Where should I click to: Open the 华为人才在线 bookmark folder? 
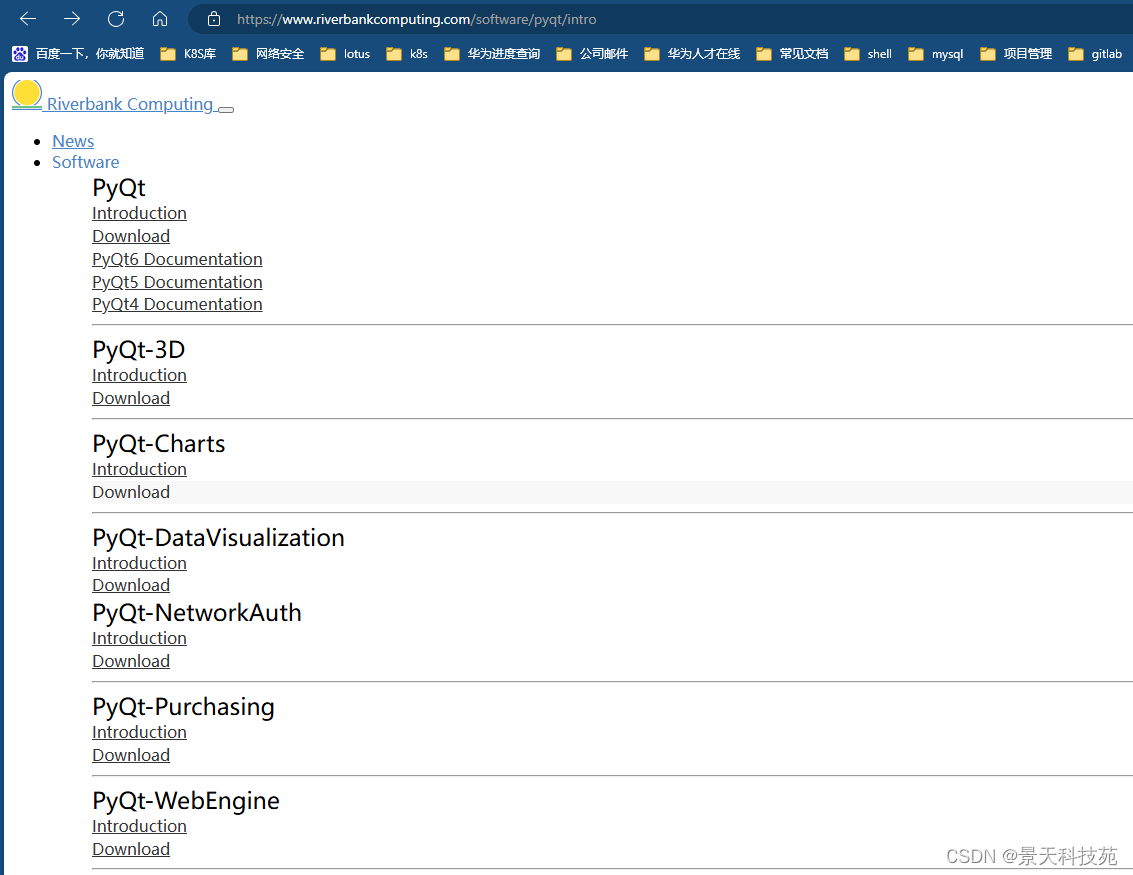692,53
